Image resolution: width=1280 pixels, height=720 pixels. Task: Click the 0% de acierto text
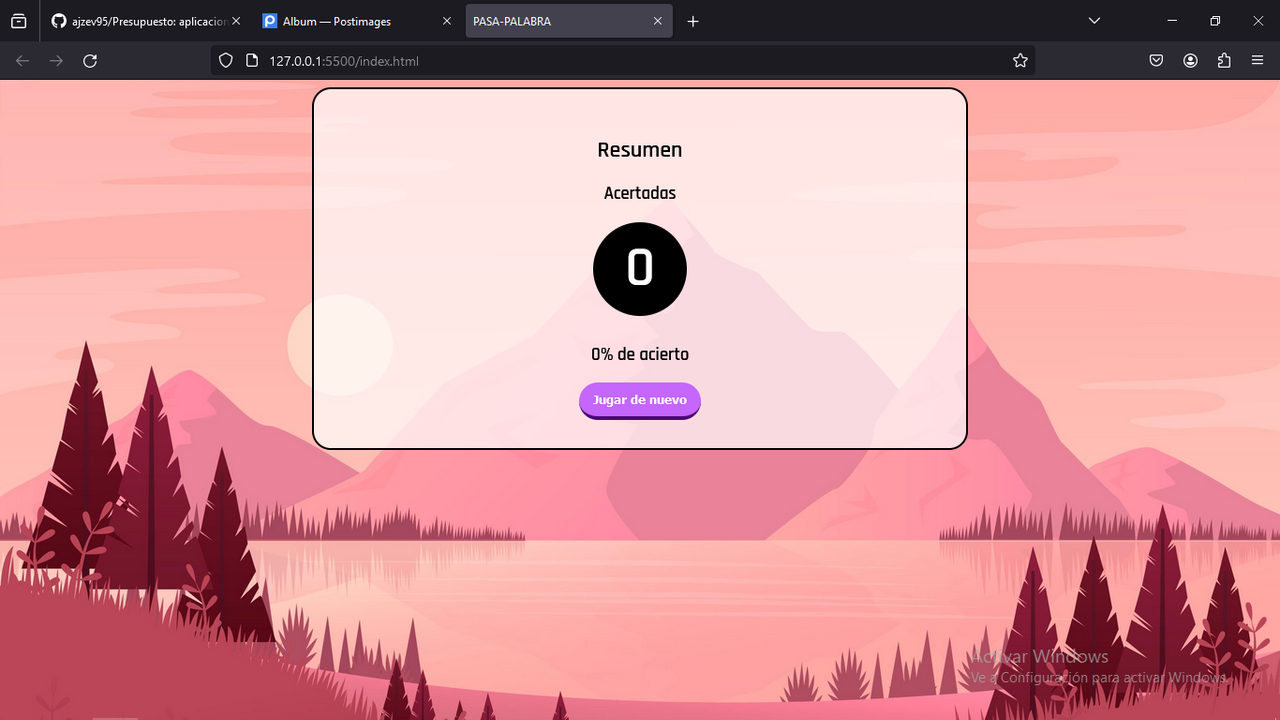point(640,354)
